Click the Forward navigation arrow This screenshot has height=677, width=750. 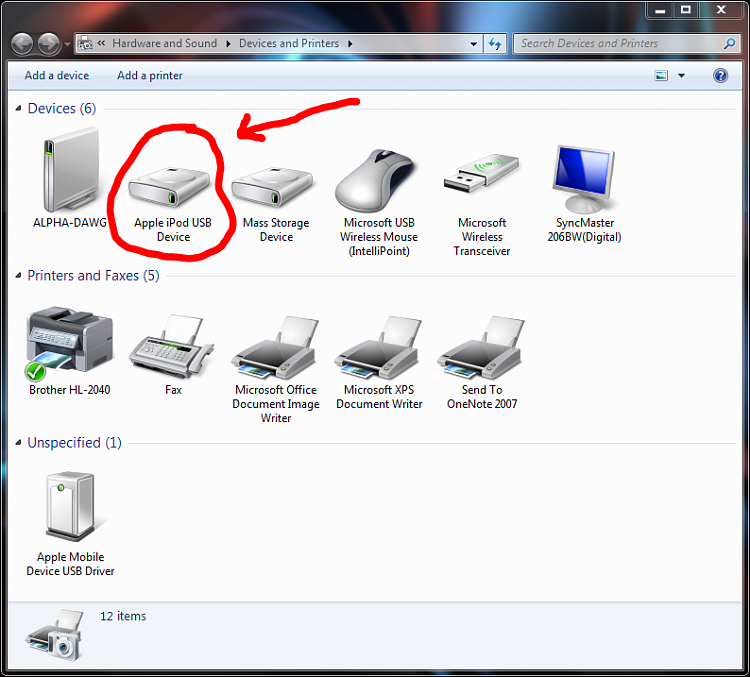(x=49, y=44)
